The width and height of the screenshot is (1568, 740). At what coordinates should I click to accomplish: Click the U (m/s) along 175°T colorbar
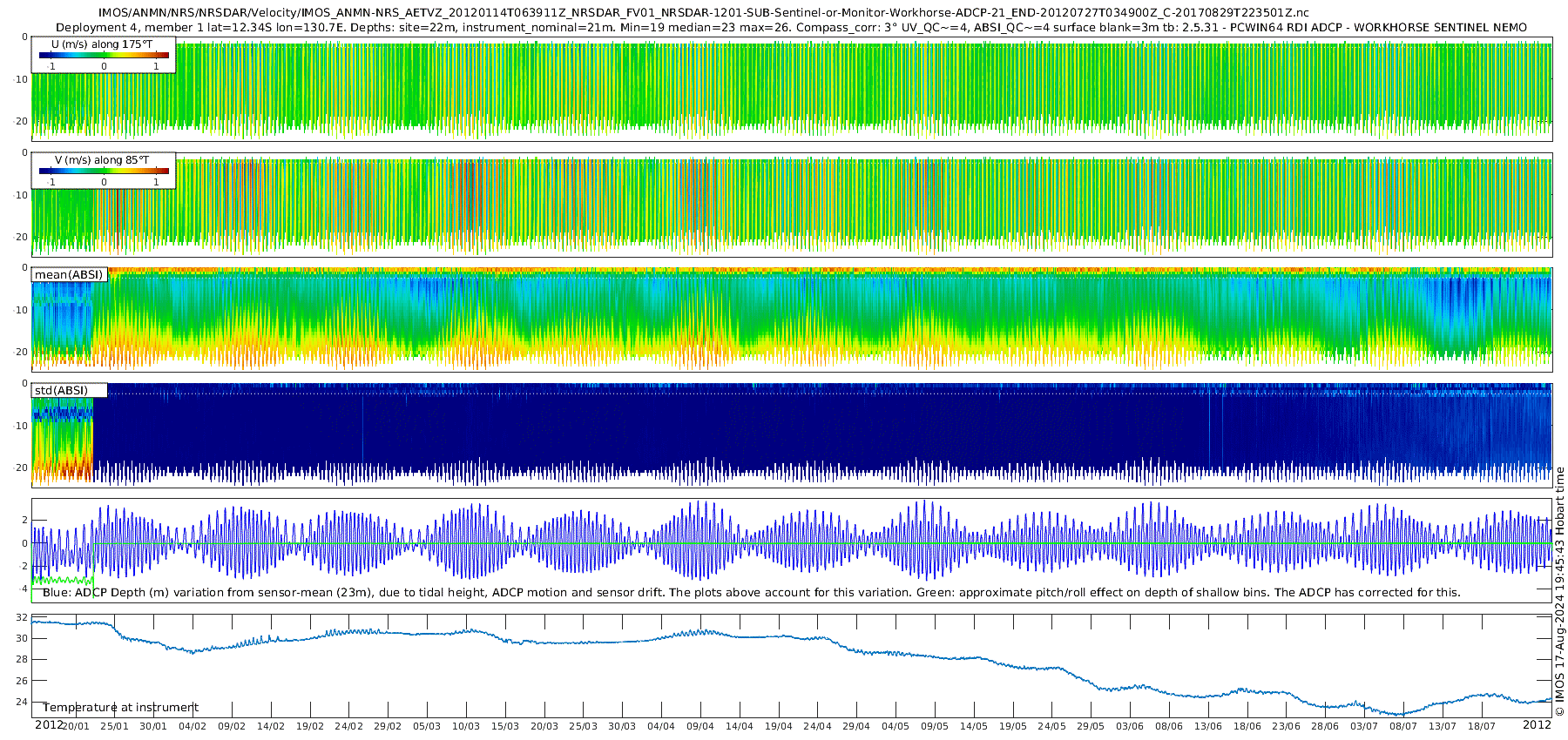point(104,55)
